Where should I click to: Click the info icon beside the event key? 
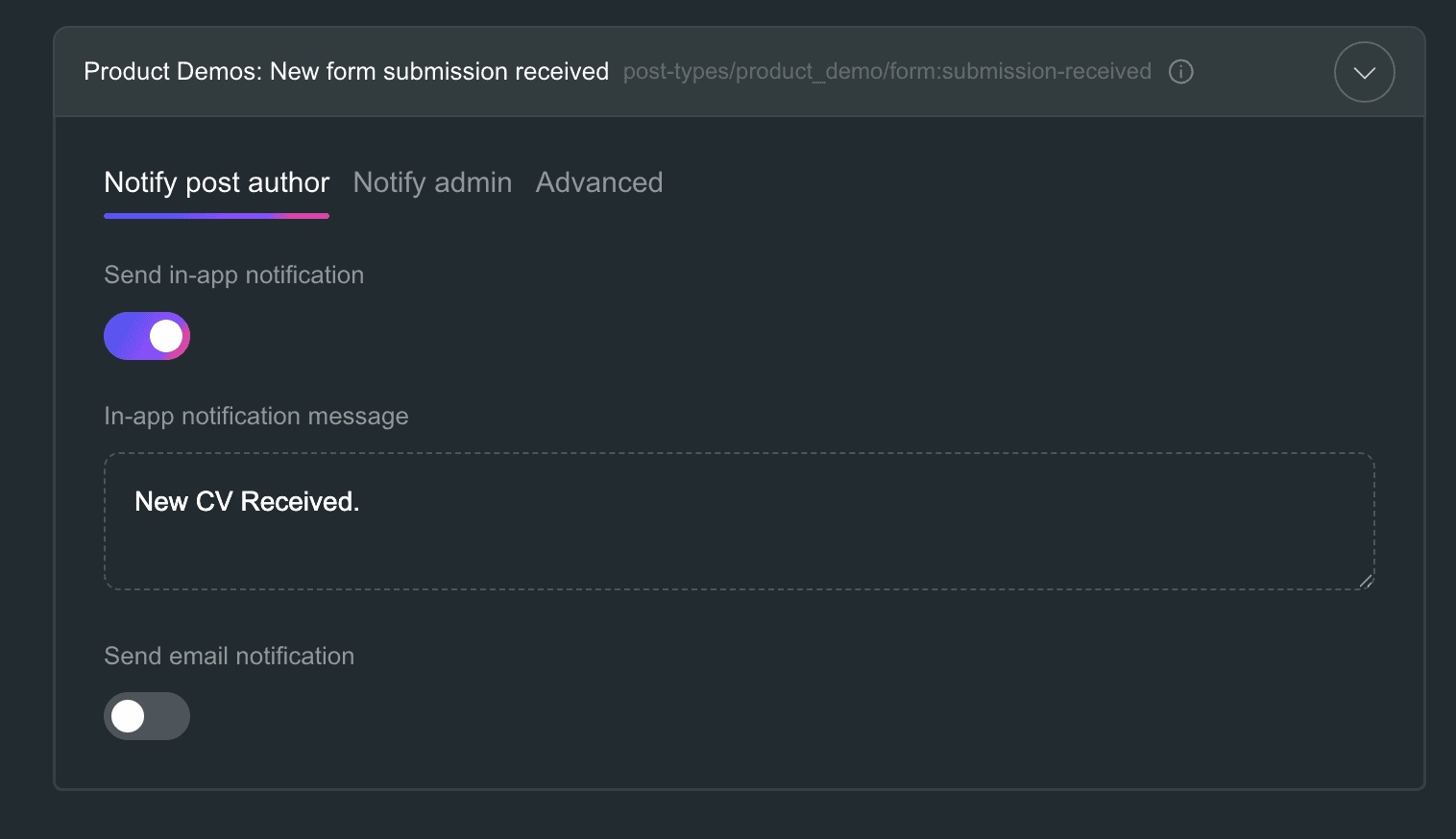[x=1180, y=72]
